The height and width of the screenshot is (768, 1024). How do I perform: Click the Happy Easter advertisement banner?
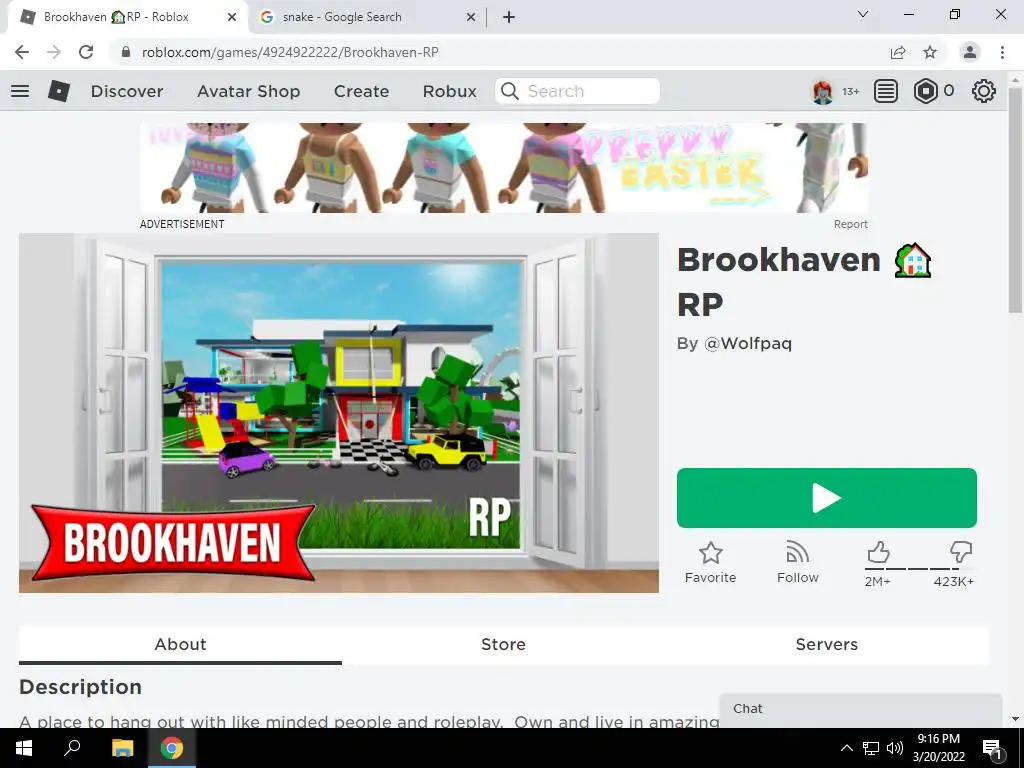coord(504,167)
